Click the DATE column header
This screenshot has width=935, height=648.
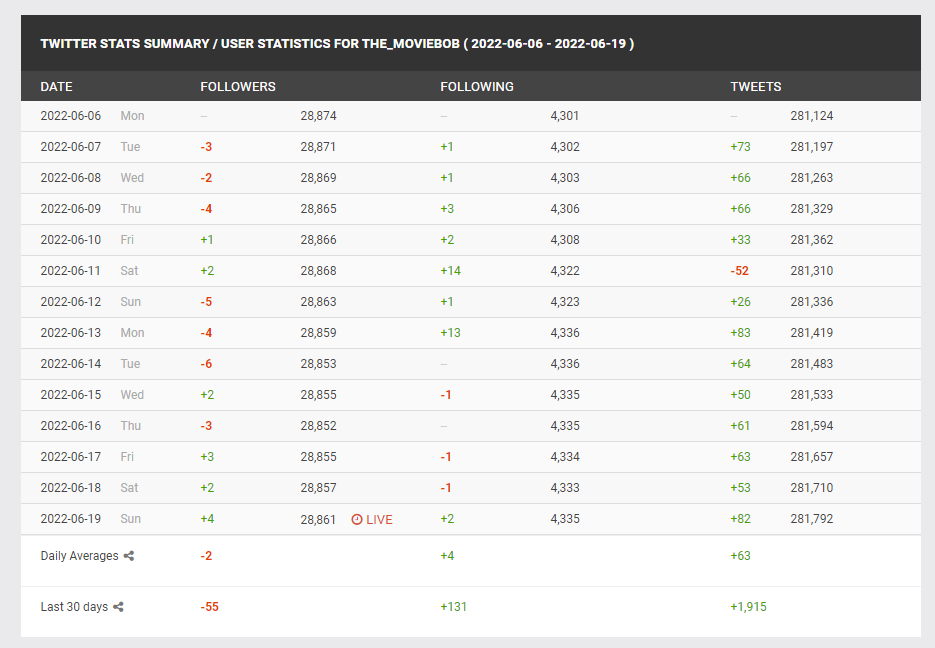tap(57, 87)
